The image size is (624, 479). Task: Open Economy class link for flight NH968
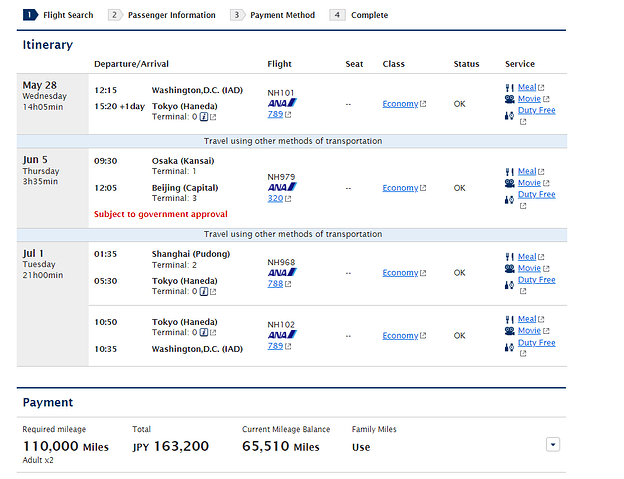click(x=400, y=273)
